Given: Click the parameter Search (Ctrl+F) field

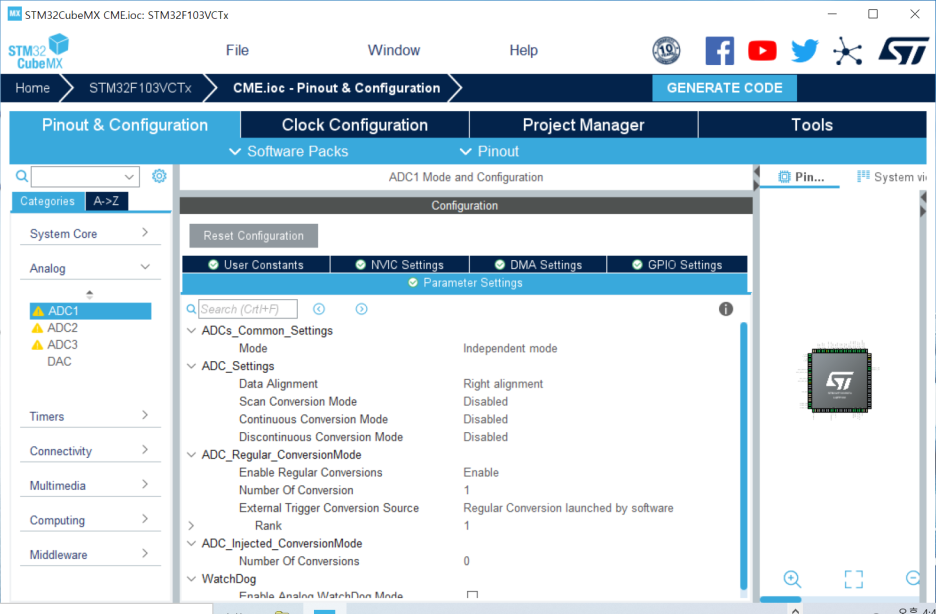Looking at the screenshot, I should click(248, 309).
